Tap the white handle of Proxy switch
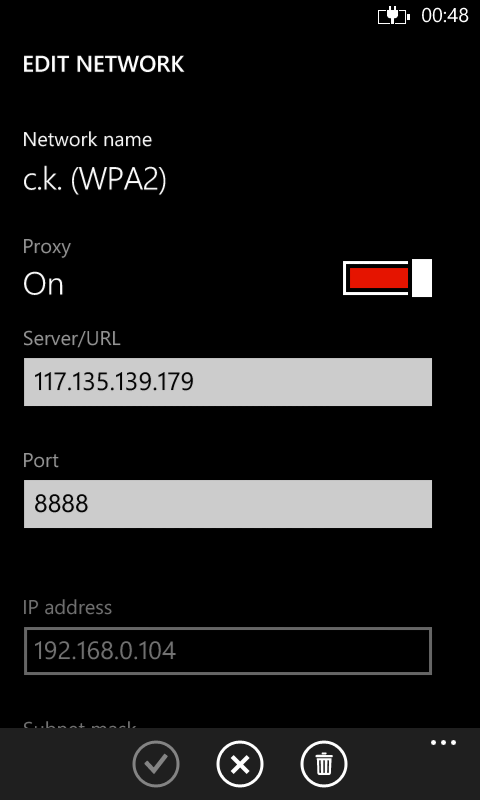Screen dimensions: 480x800 click(x=422, y=278)
